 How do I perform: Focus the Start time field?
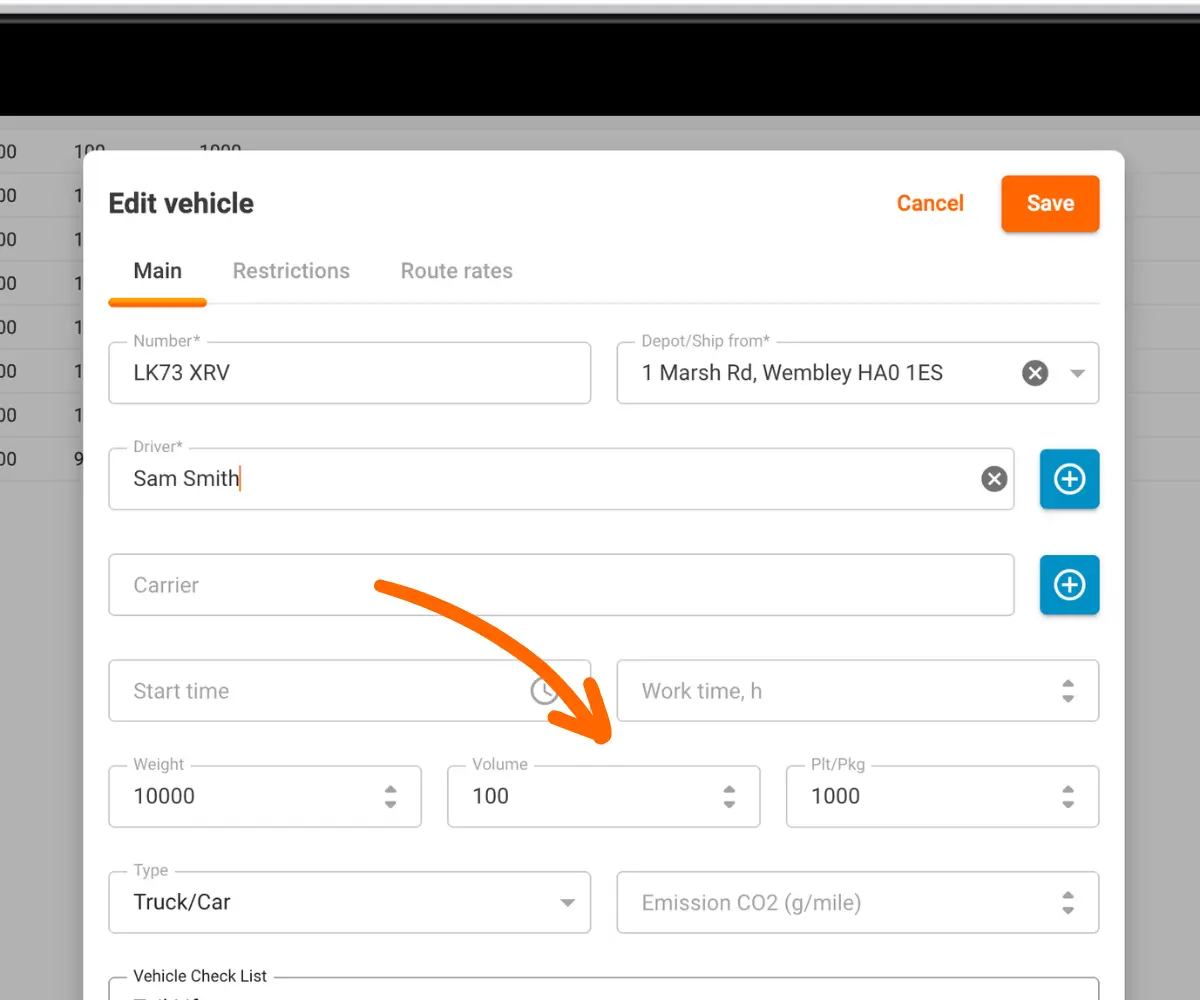(349, 691)
